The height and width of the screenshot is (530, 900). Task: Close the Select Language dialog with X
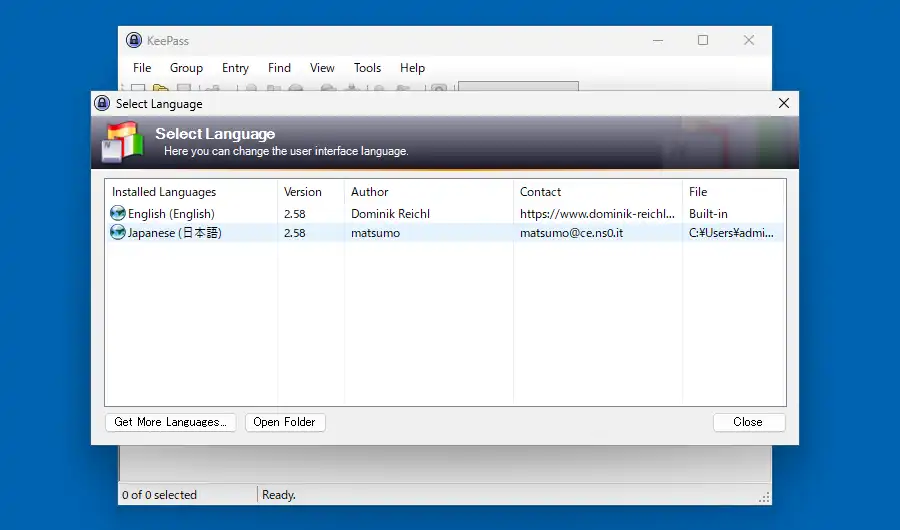(783, 103)
